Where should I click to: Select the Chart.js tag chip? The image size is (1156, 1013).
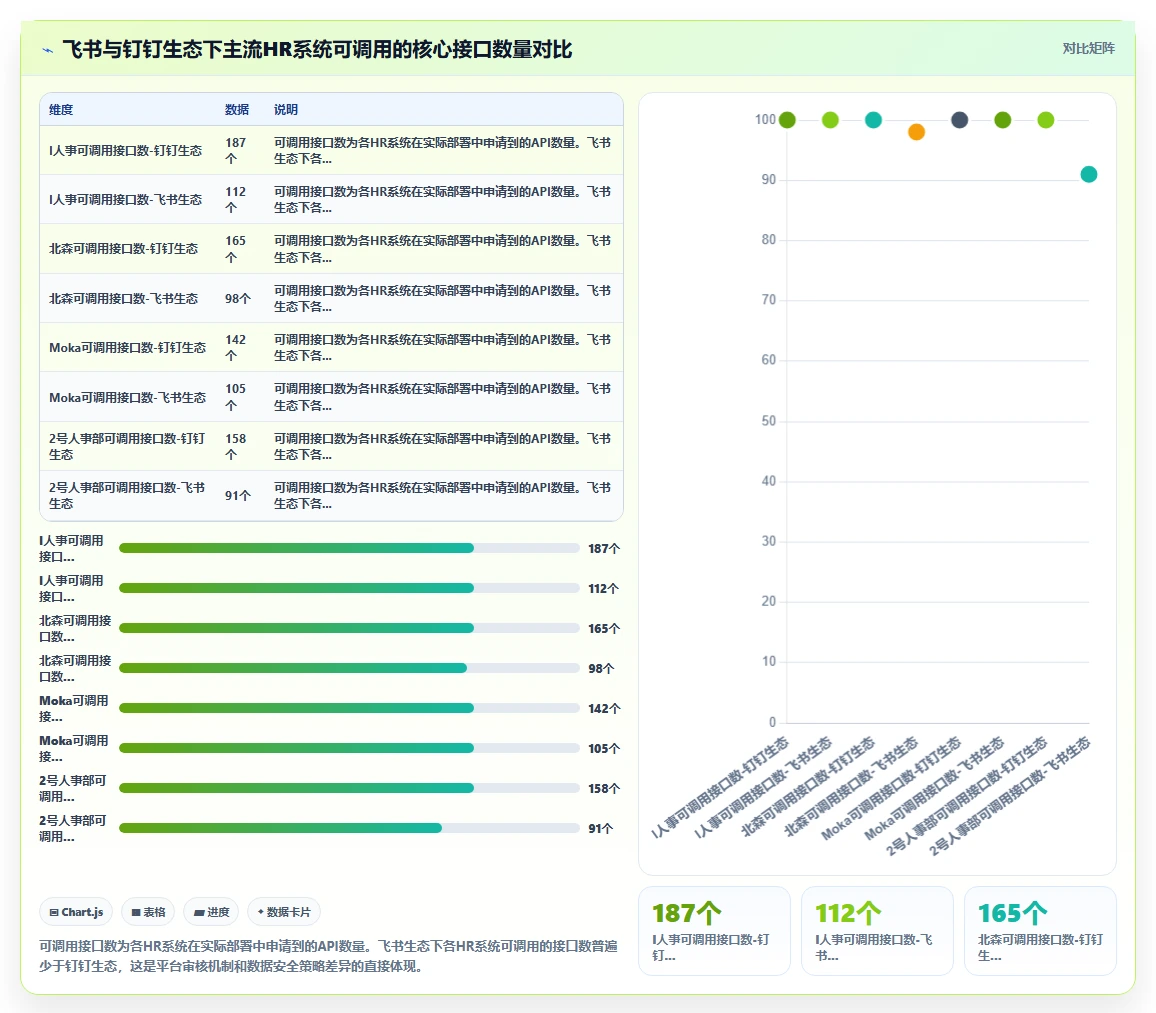(76, 912)
